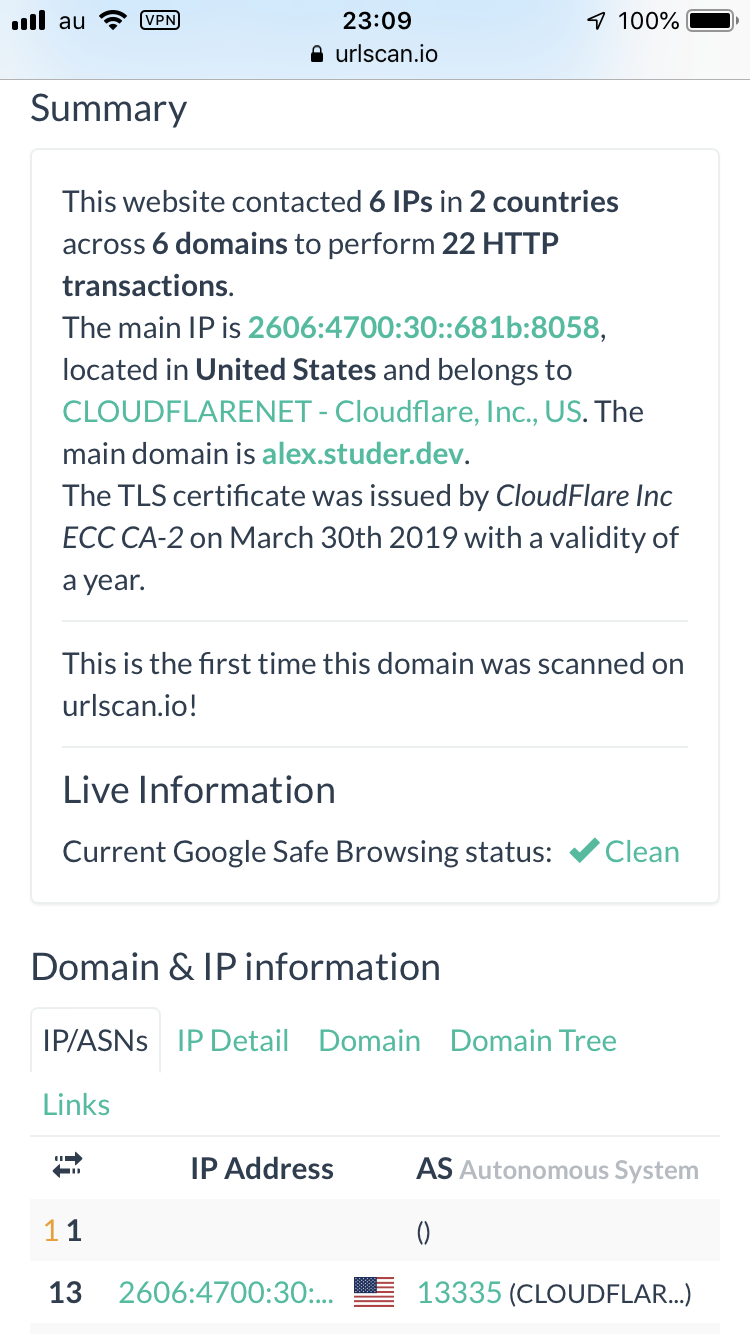Tap the truncated 2606:4700:30 IP address in table
The image size is (750, 1334).
tap(226, 1293)
